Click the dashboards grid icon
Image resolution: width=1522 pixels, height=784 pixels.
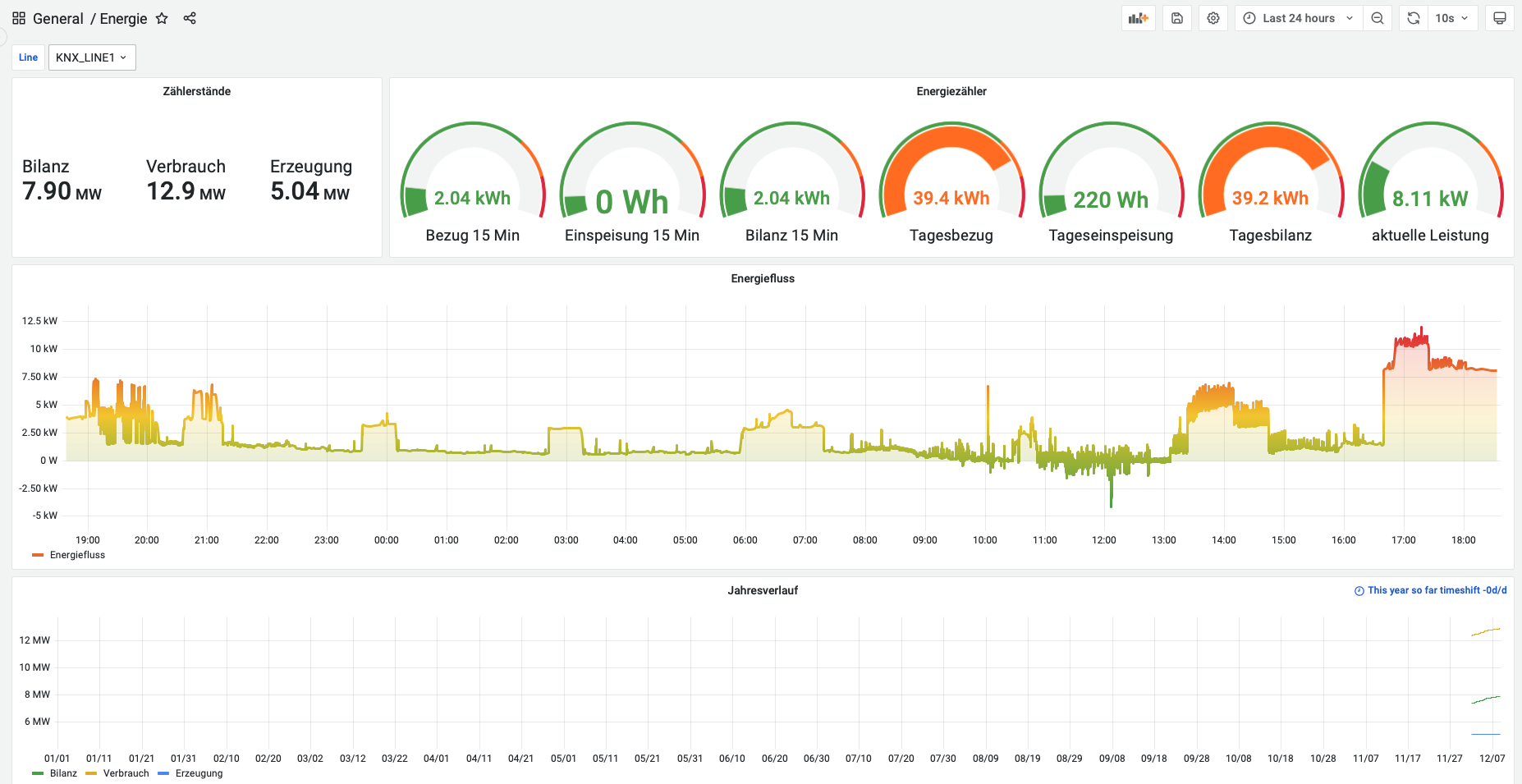pos(18,18)
